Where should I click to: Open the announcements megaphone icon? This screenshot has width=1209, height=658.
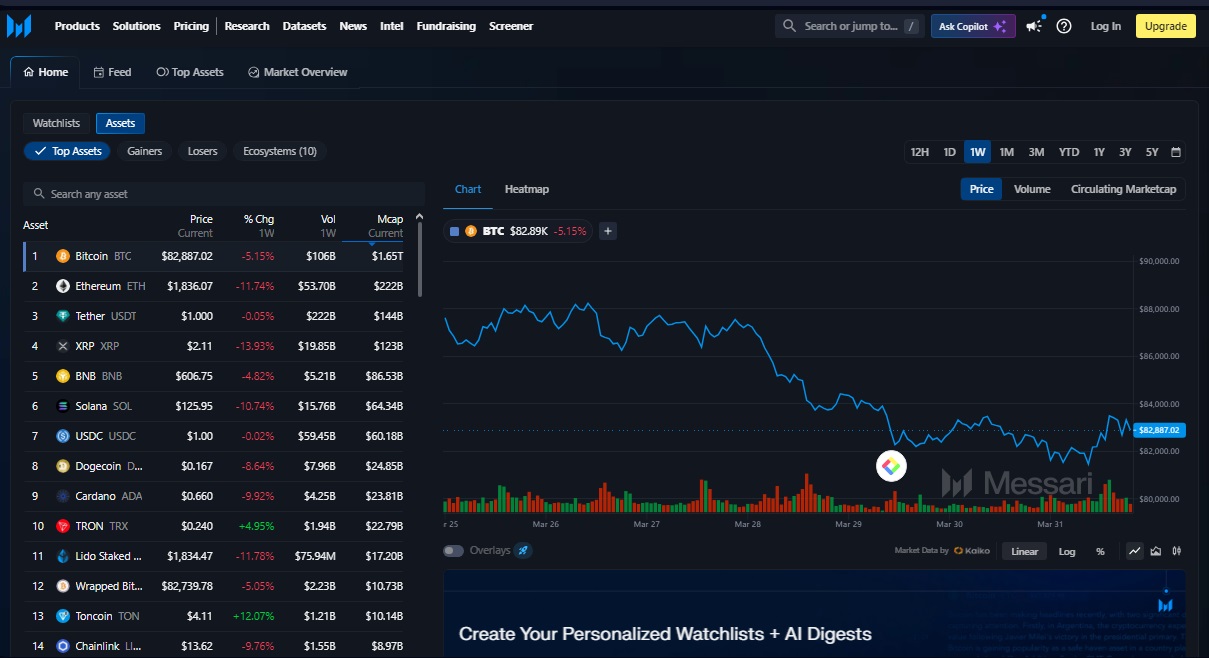1034,26
